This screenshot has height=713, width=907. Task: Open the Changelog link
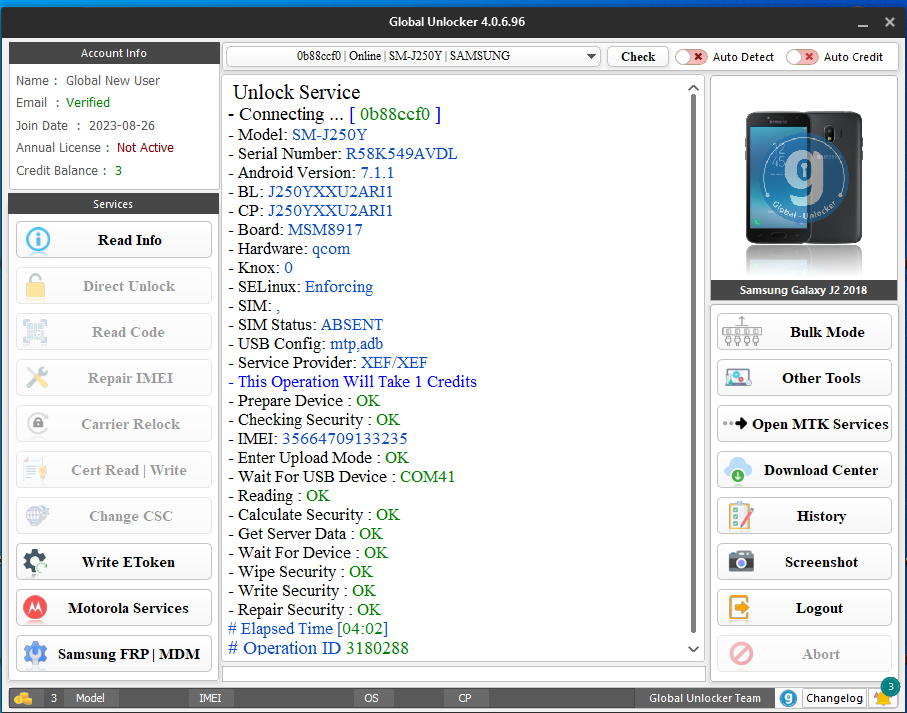tap(834, 698)
